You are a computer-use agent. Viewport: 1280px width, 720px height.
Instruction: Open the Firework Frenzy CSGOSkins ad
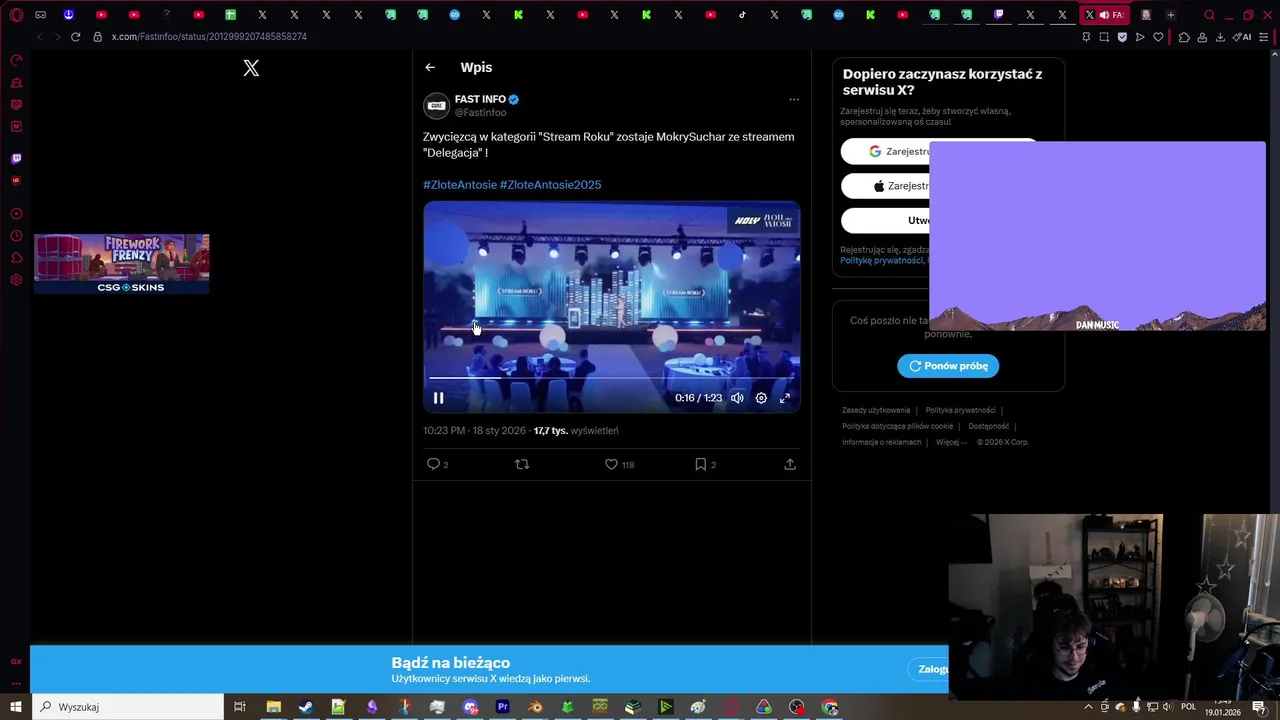(122, 264)
